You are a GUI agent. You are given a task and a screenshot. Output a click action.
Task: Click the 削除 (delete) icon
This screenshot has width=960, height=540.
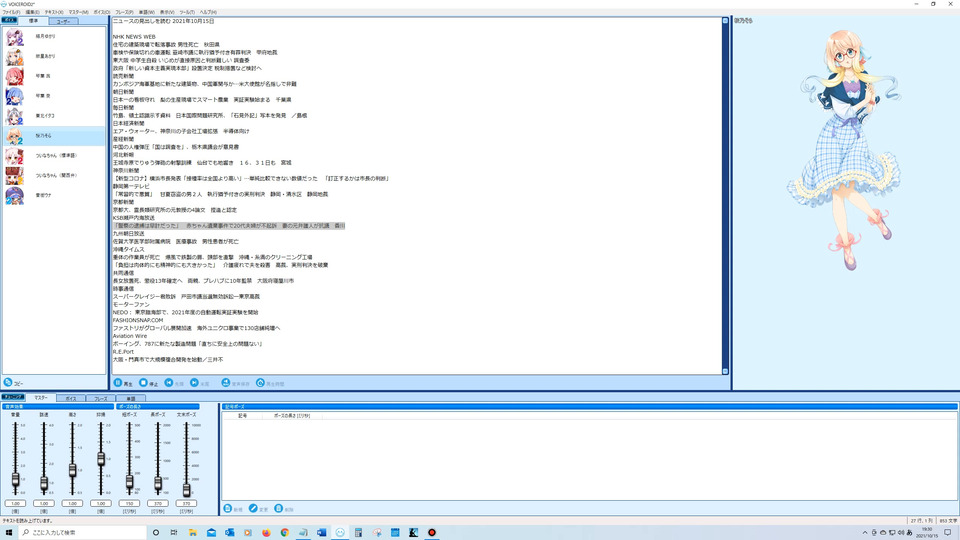[279, 509]
